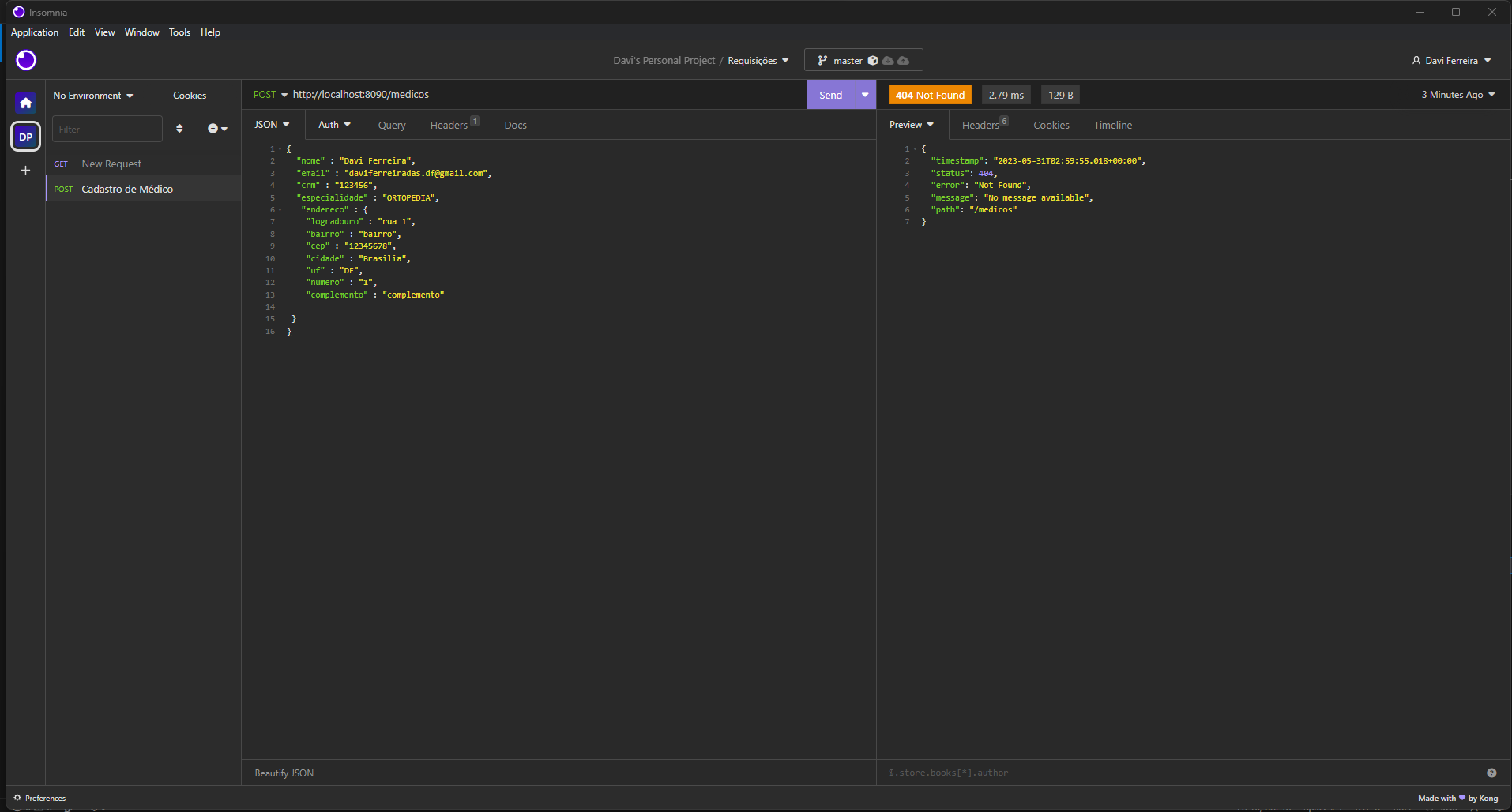Click the local commit cube icon
Viewport: 1512px width, 812px height.
coord(873,61)
